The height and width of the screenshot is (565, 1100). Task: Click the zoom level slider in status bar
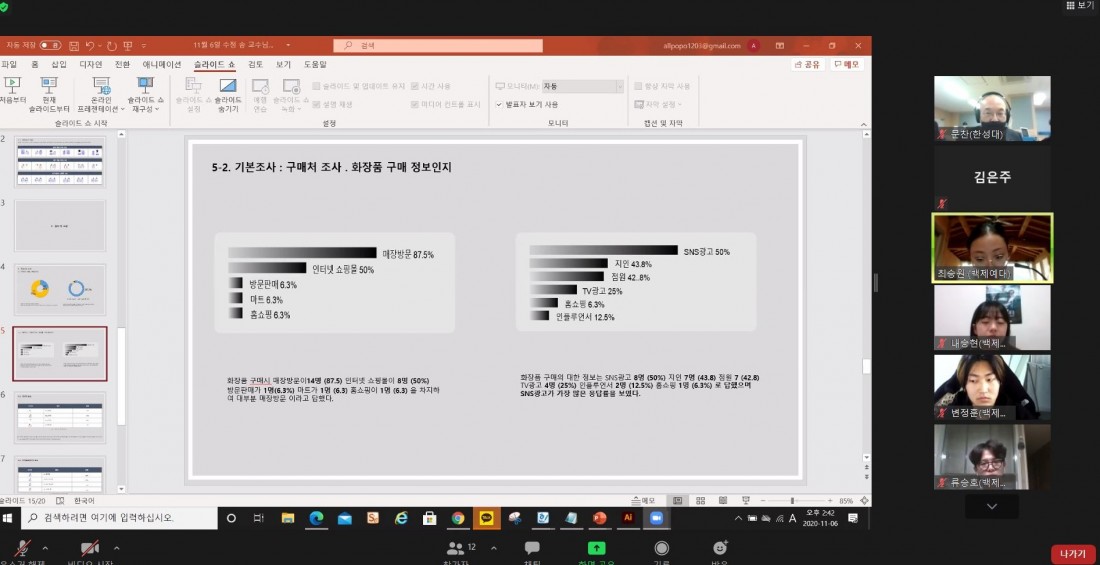(x=793, y=500)
